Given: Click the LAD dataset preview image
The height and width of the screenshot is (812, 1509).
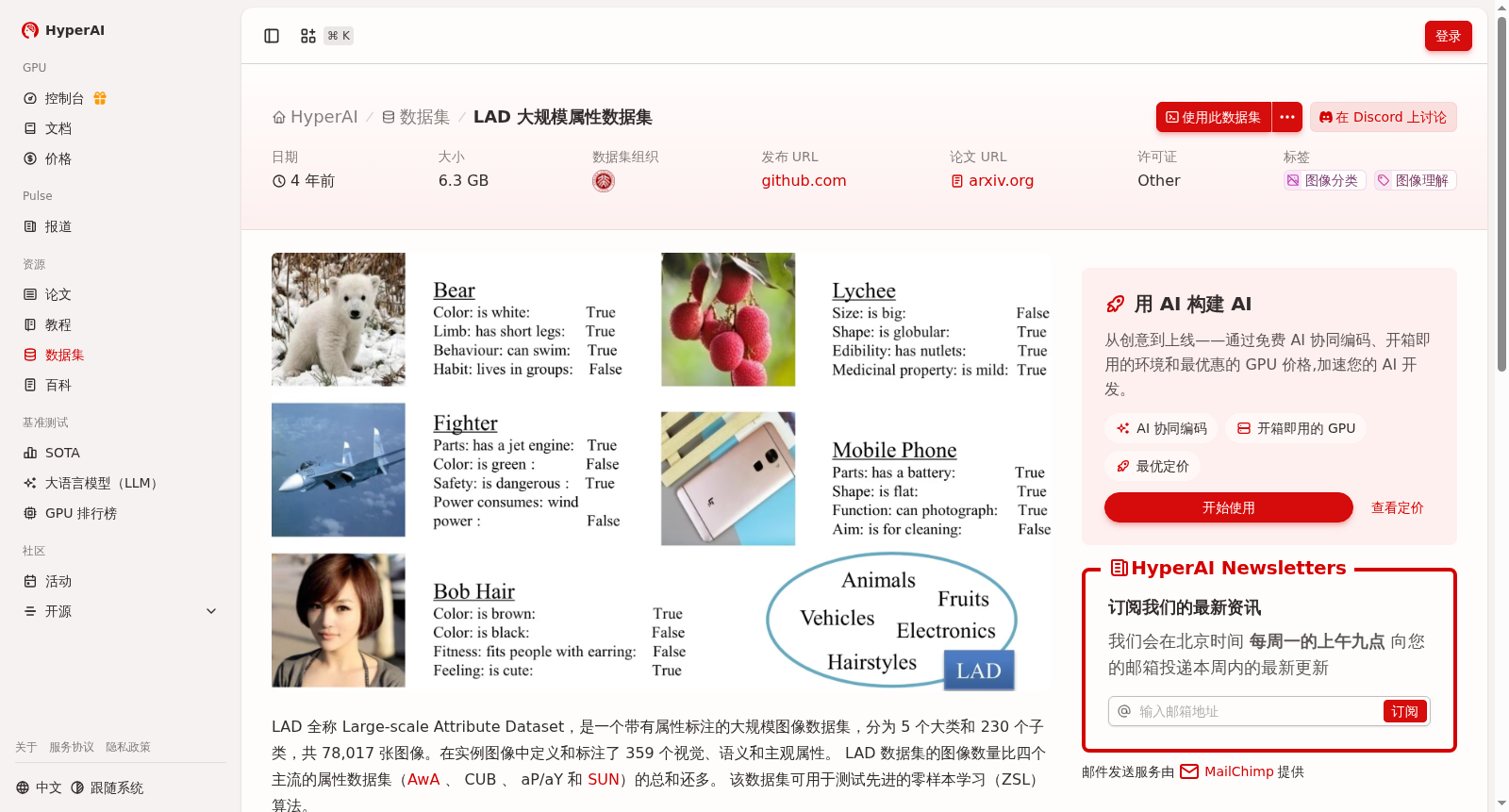Looking at the screenshot, I should click(661, 471).
